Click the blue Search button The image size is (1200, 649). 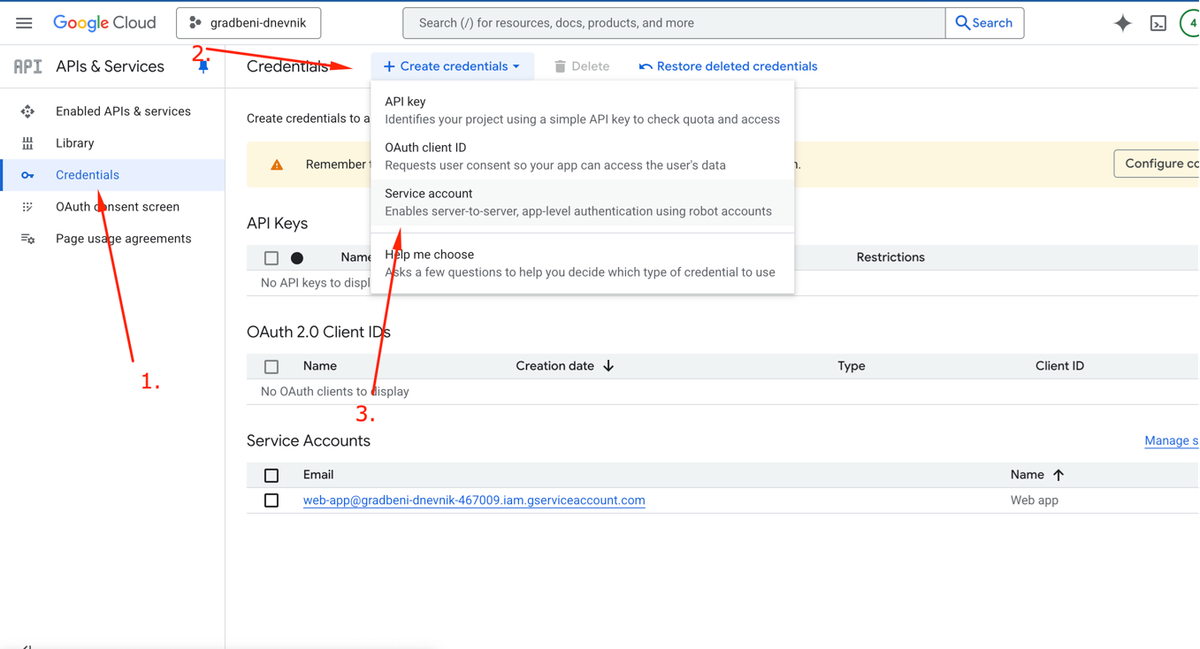click(984, 23)
